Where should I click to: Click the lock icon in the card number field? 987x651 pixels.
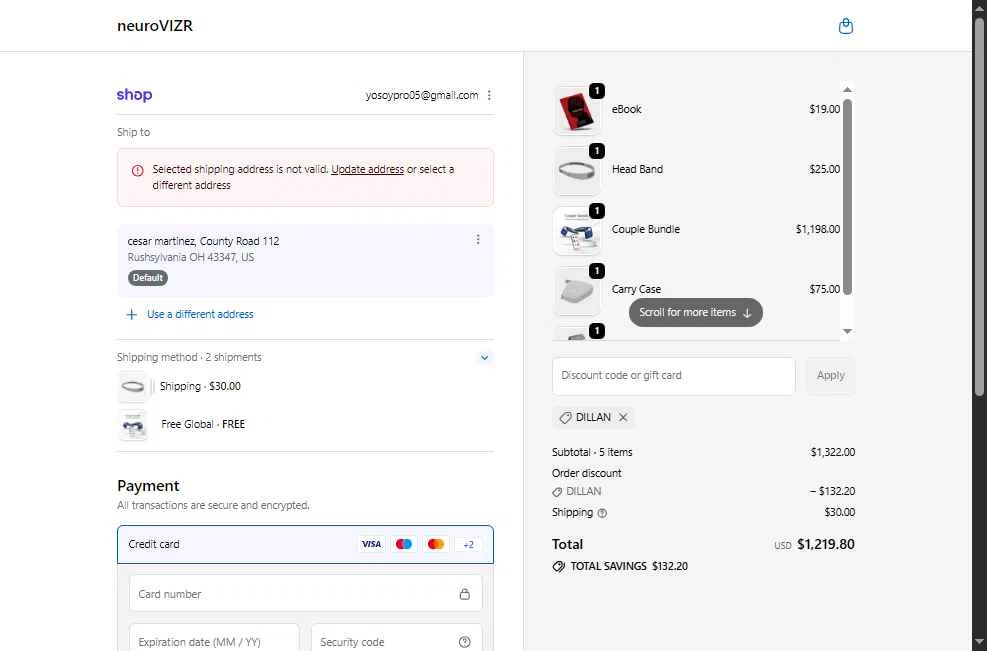click(x=465, y=594)
